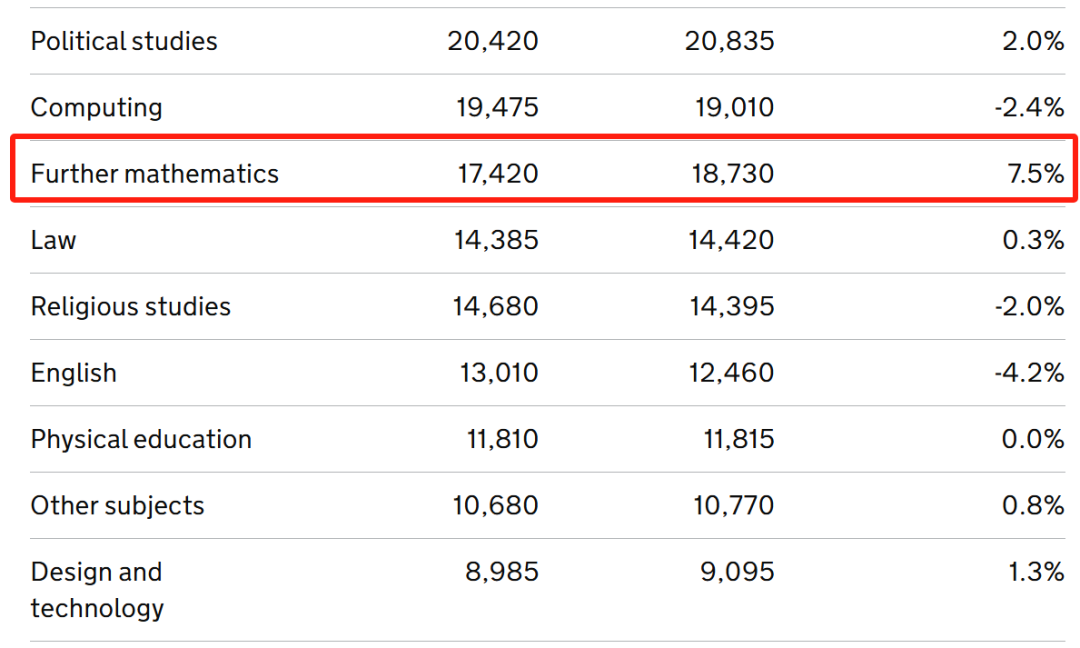Select the Law subject cell
1080x648 pixels.
click(x=53, y=240)
